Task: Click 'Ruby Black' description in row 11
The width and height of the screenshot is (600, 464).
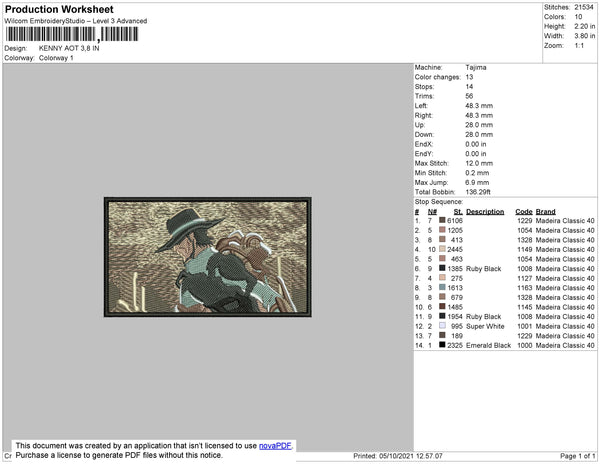Action: pos(484,316)
